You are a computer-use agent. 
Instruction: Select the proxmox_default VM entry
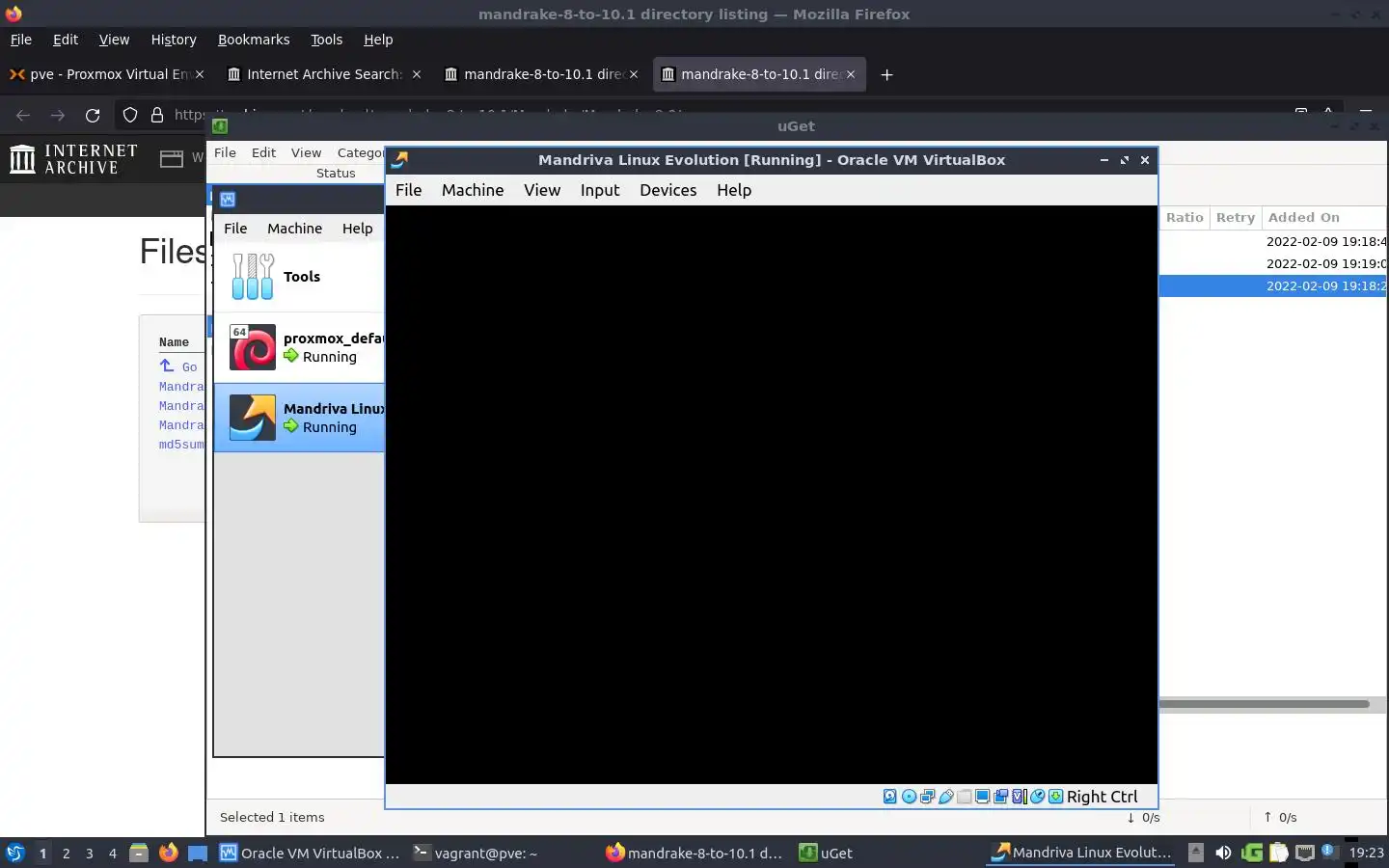pyautogui.click(x=299, y=347)
